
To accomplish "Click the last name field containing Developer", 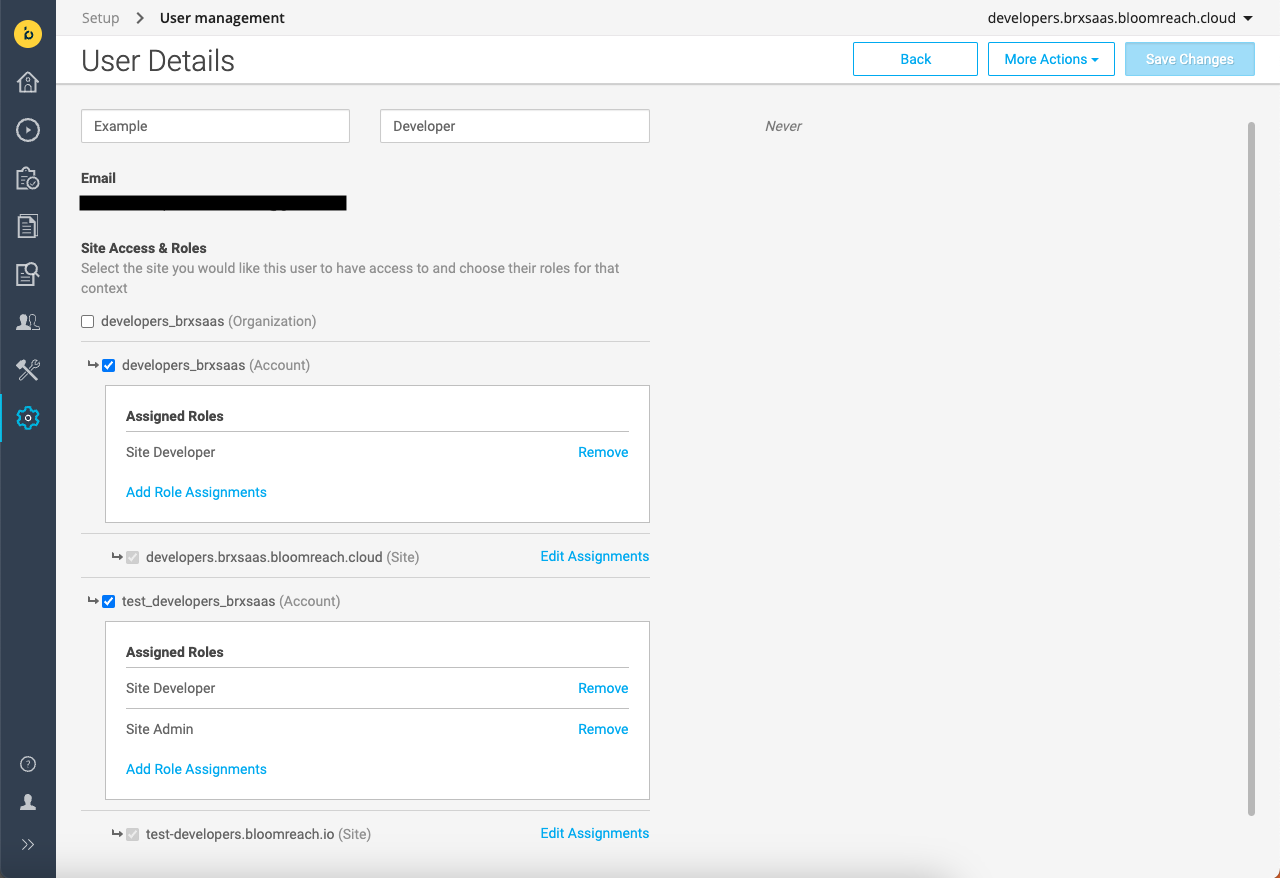I will pyautogui.click(x=515, y=126).
